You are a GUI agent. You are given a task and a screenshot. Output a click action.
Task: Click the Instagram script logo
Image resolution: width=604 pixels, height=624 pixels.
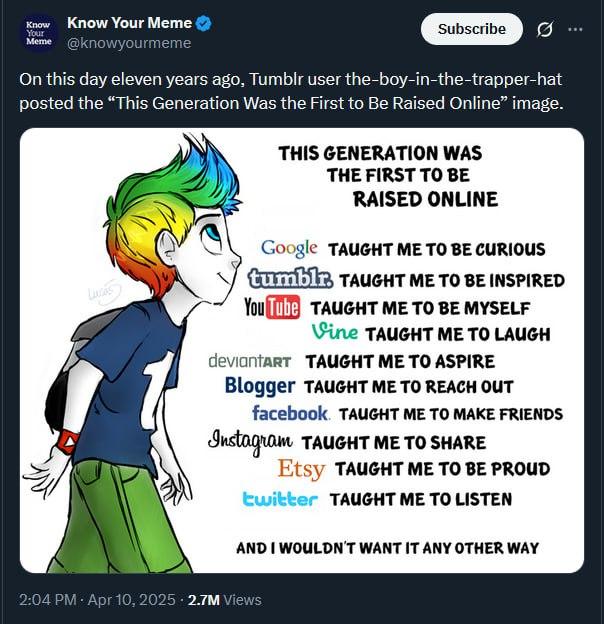tap(250, 441)
